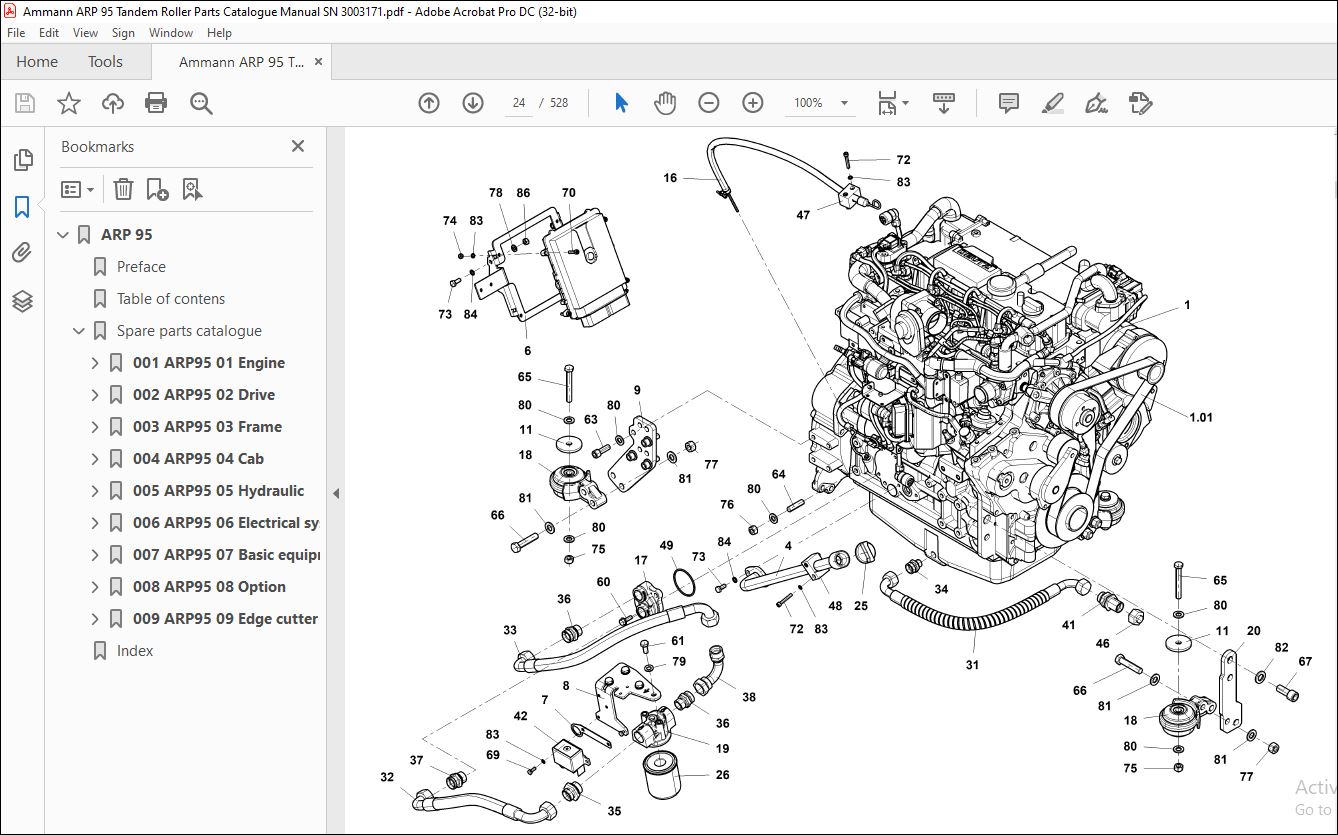The height and width of the screenshot is (835, 1338).
Task: Open the Layers side panel
Action: point(22,300)
